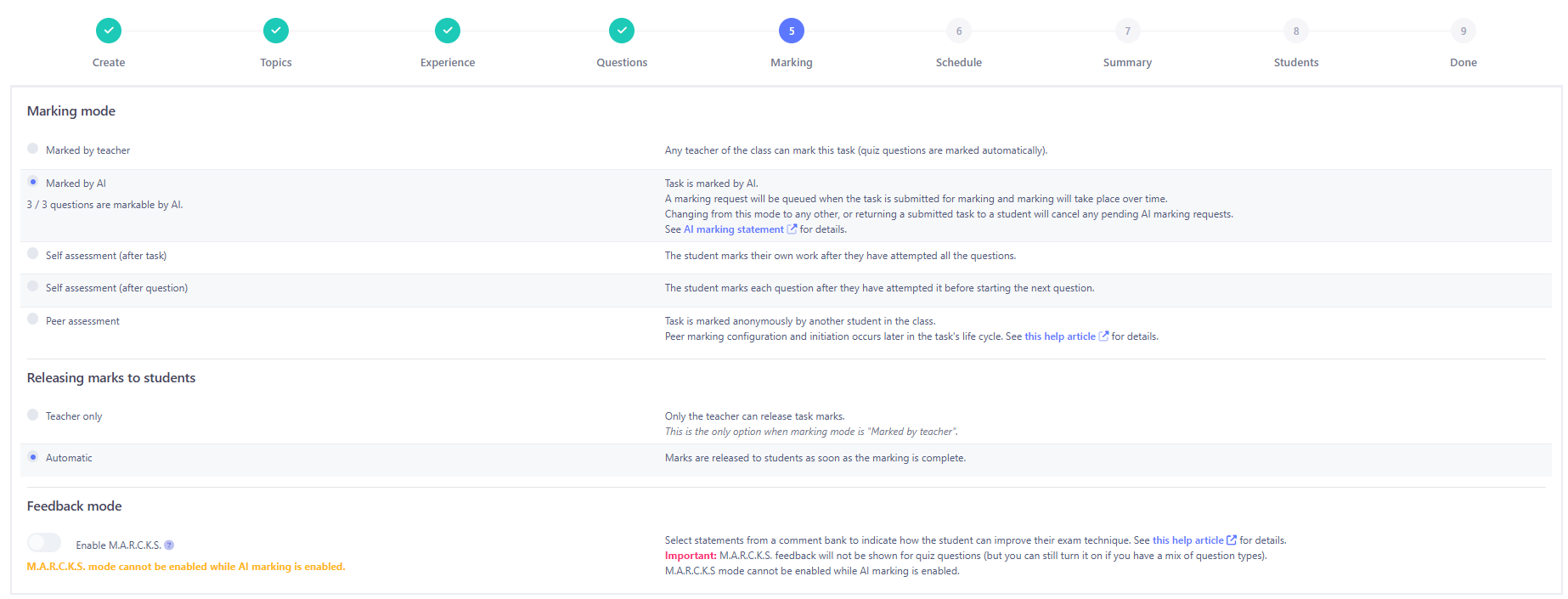Go to the Students step

click(1296, 31)
